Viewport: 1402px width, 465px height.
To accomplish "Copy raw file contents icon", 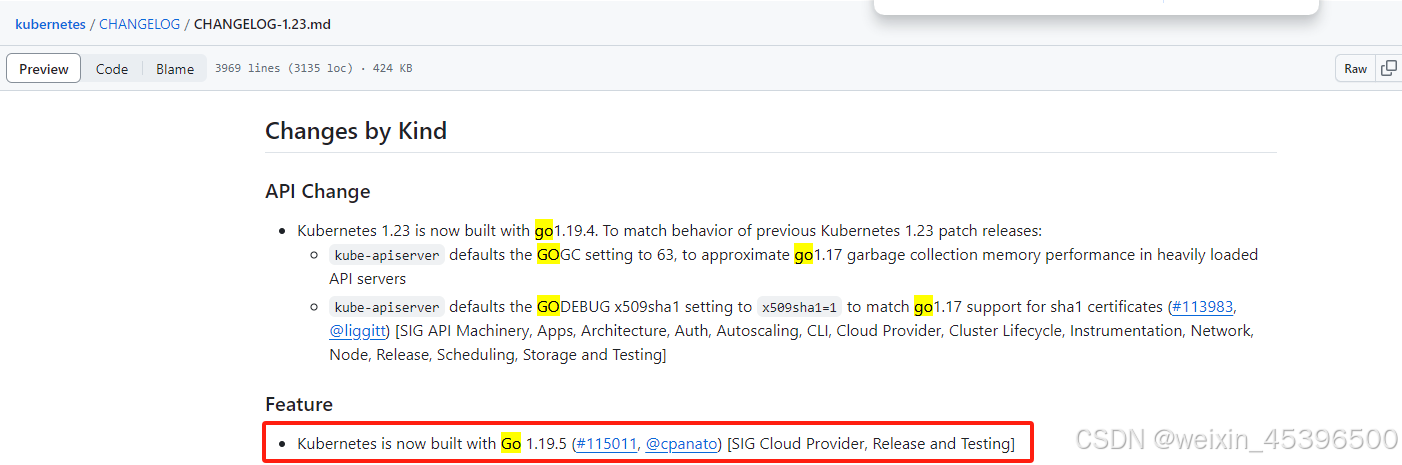I will coord(1388,68).
